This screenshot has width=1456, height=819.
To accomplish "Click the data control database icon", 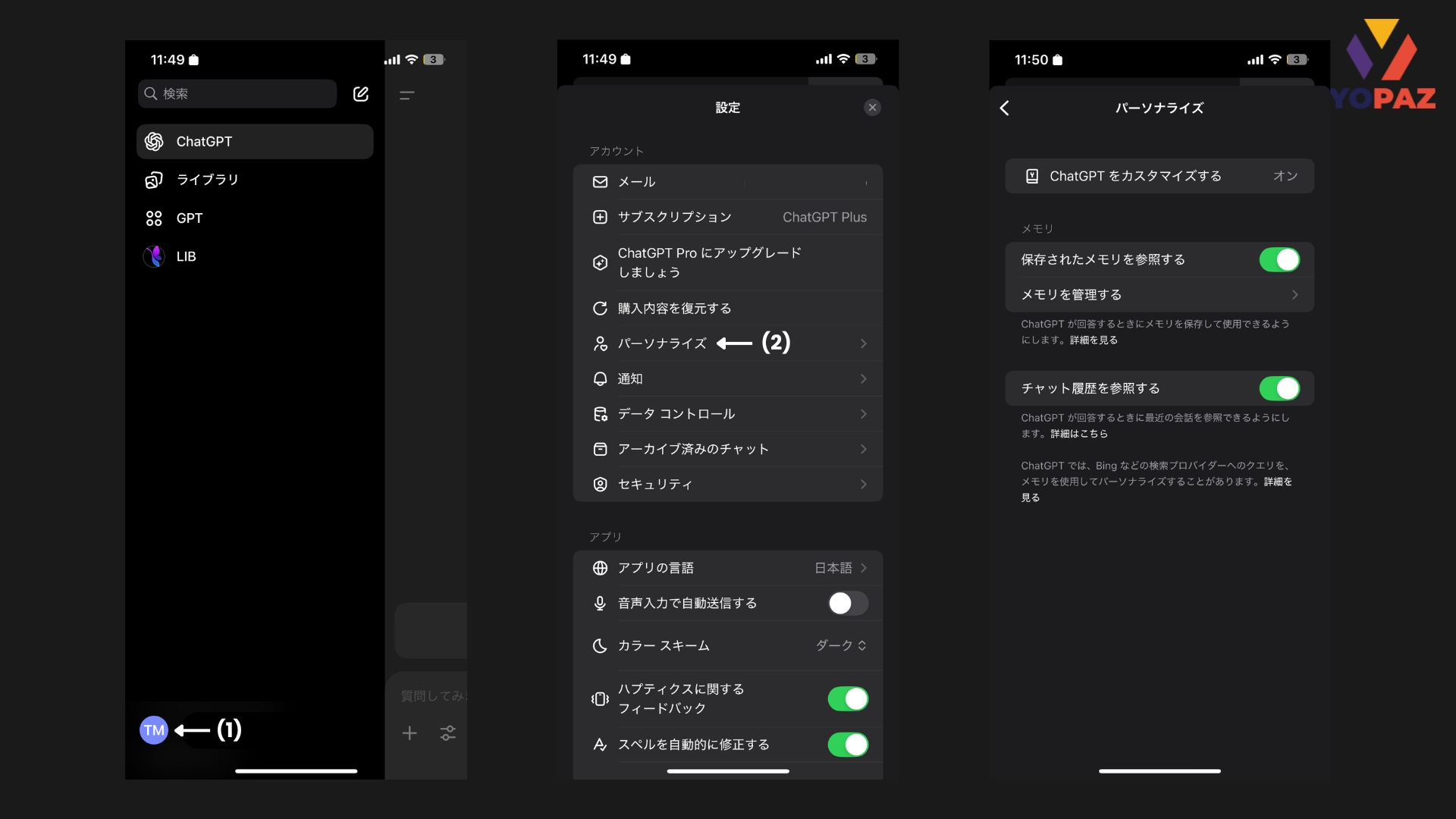I will [600, 414].
